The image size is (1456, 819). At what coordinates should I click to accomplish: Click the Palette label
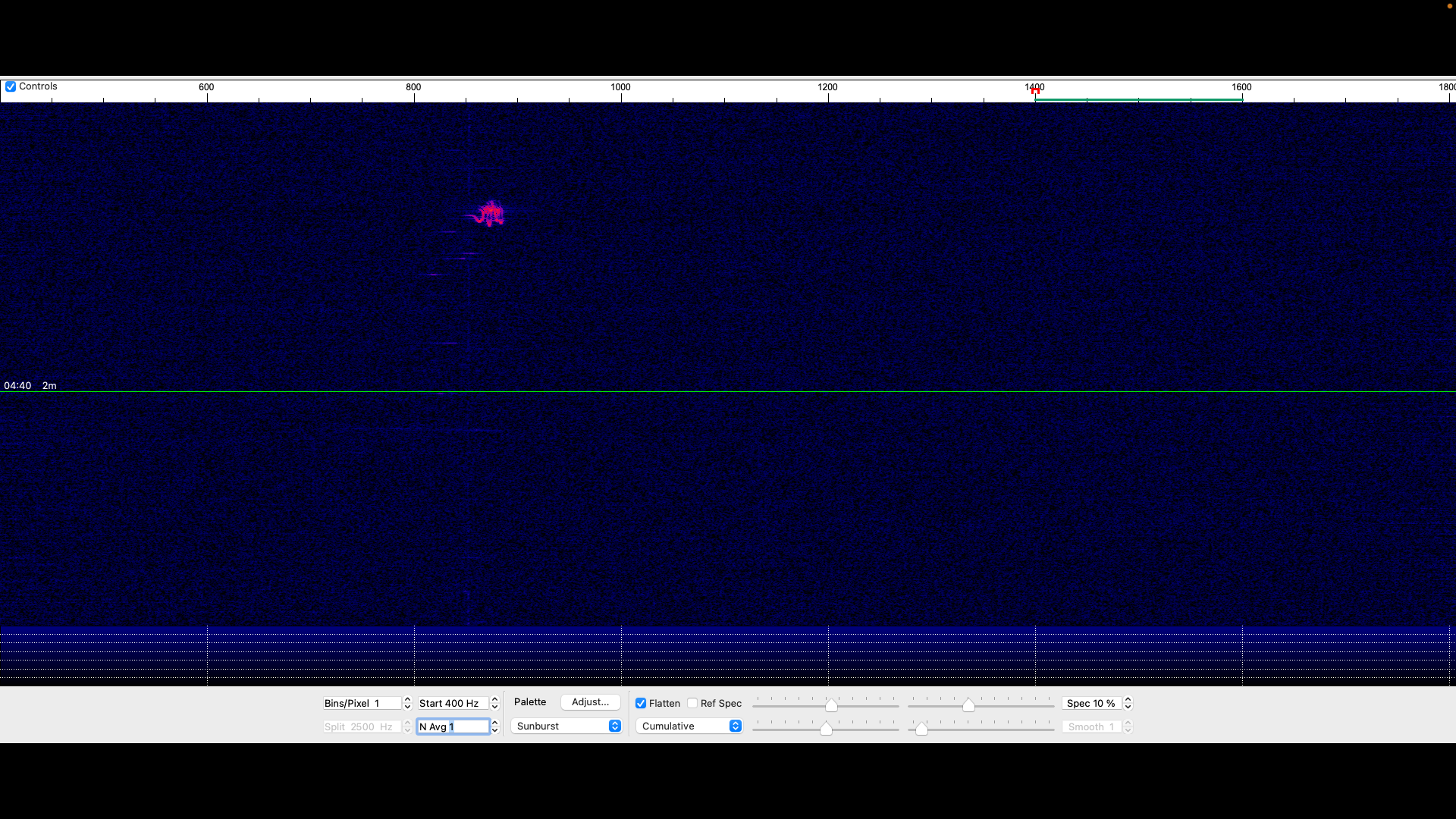click(x=530, y=702)
